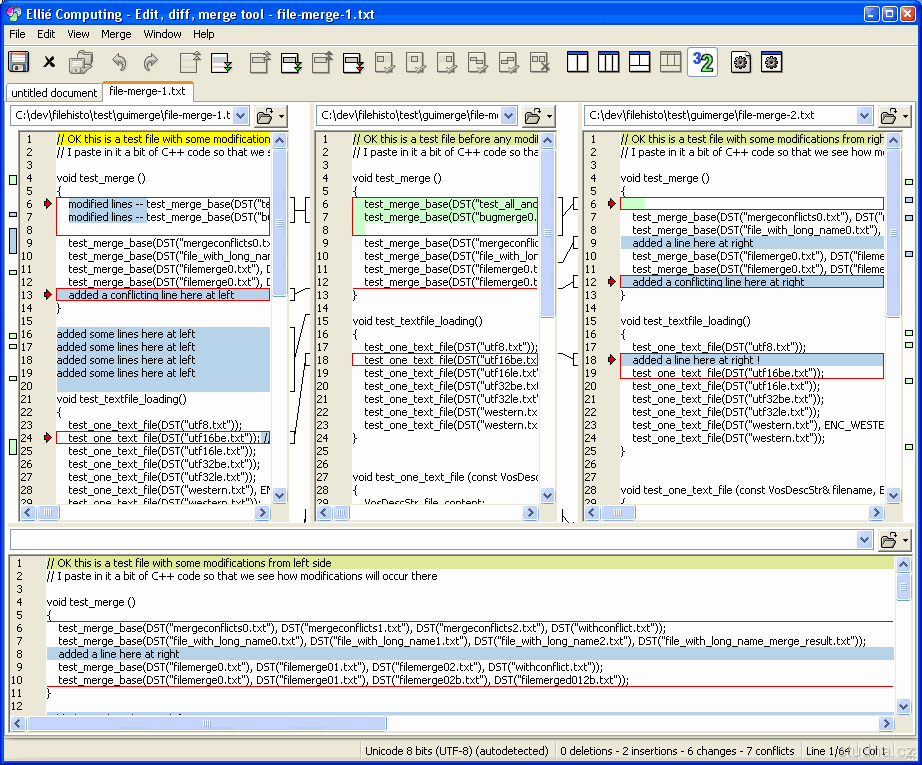
Task: Click the black X close document icon
Action: (x=49, y=62)
